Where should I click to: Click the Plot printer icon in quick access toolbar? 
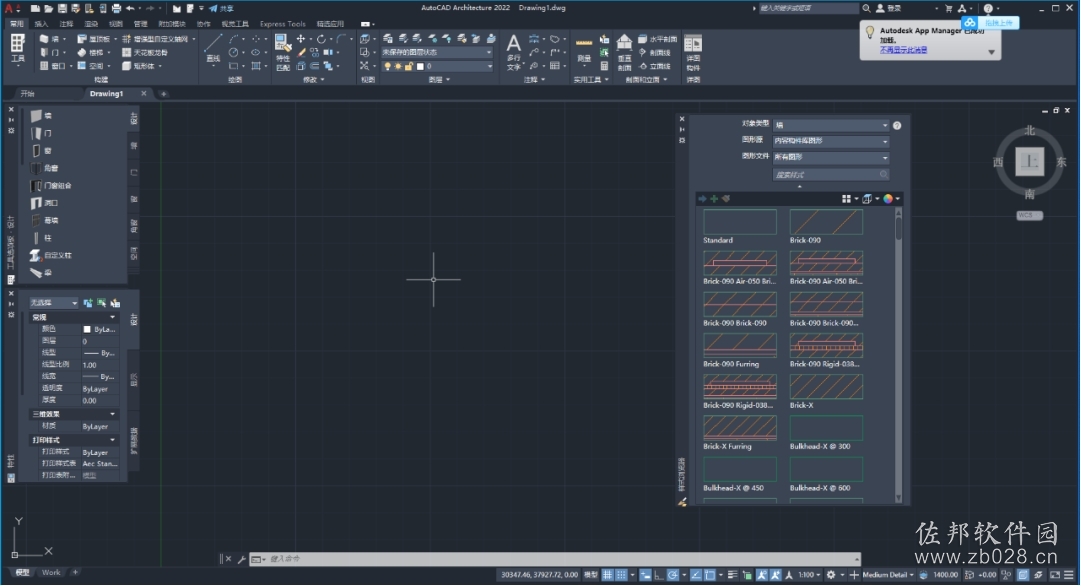coord(116,8)
